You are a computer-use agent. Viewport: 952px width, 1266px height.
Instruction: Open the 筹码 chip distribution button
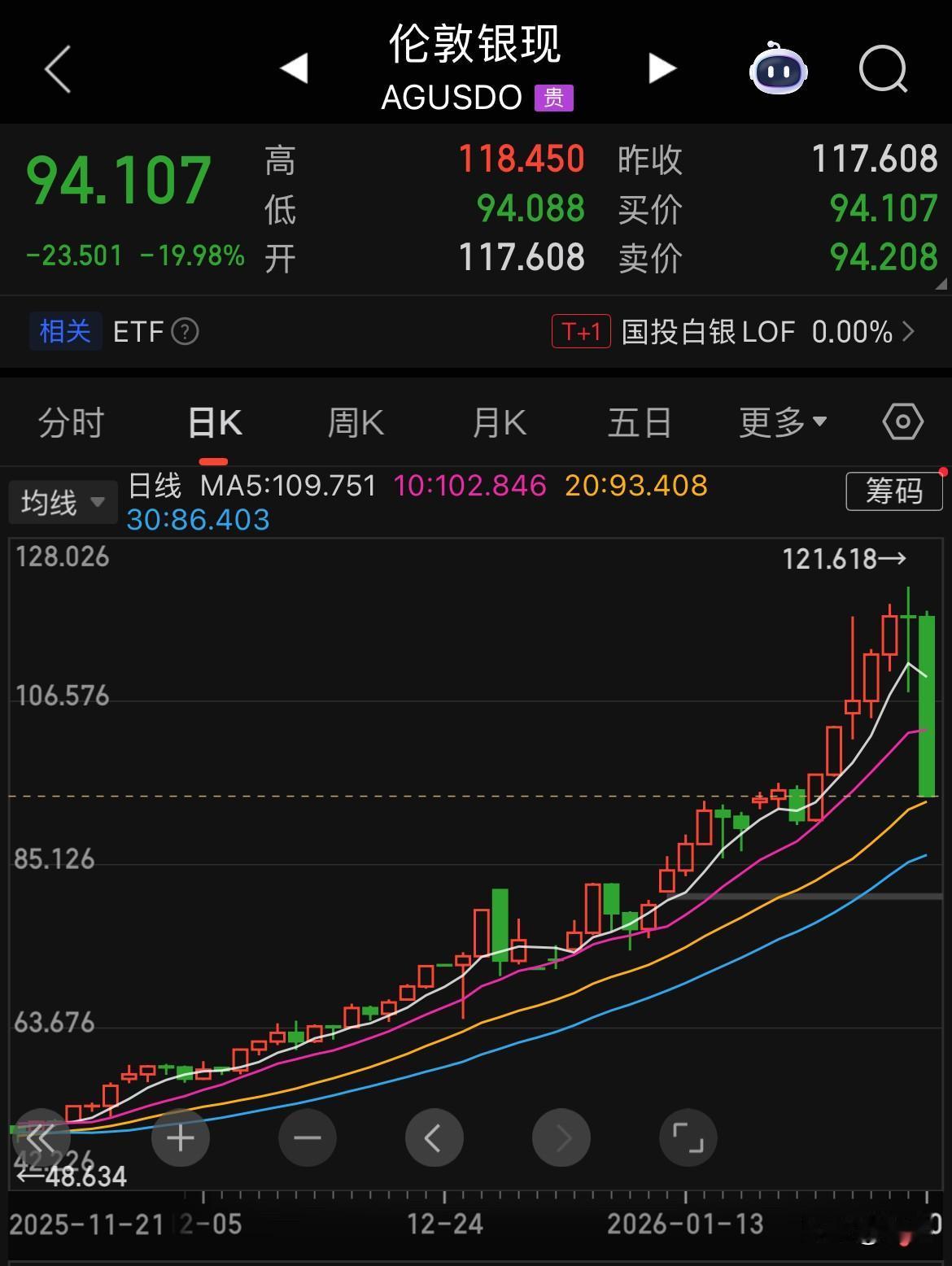coord(894,491)
